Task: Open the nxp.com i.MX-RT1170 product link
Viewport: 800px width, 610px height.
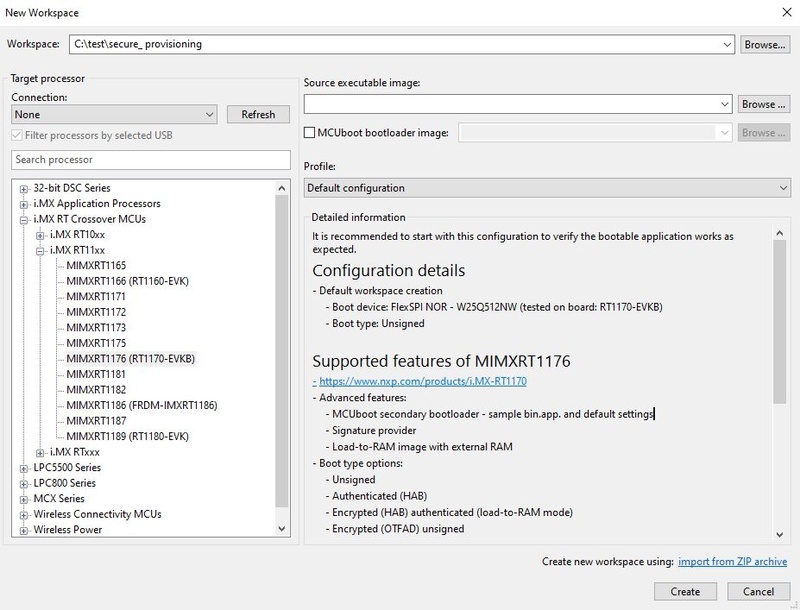Action: point(423,381)
